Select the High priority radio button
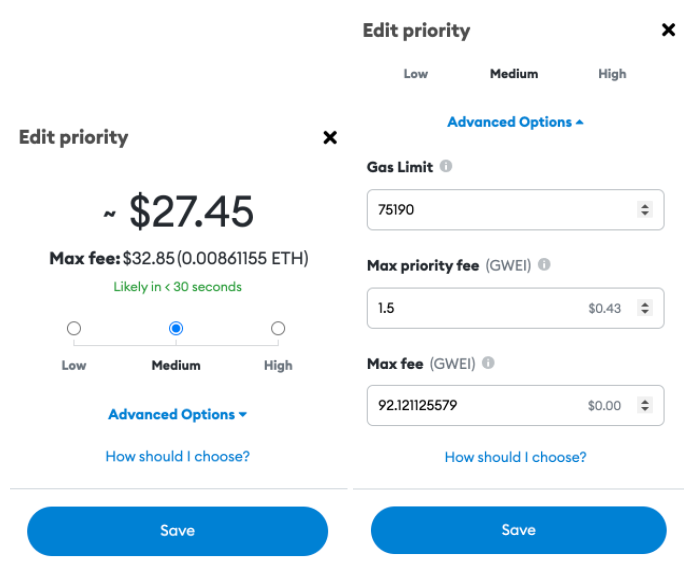Image resolution: width=684 pixels, height=573 pixels. (278, 328)
